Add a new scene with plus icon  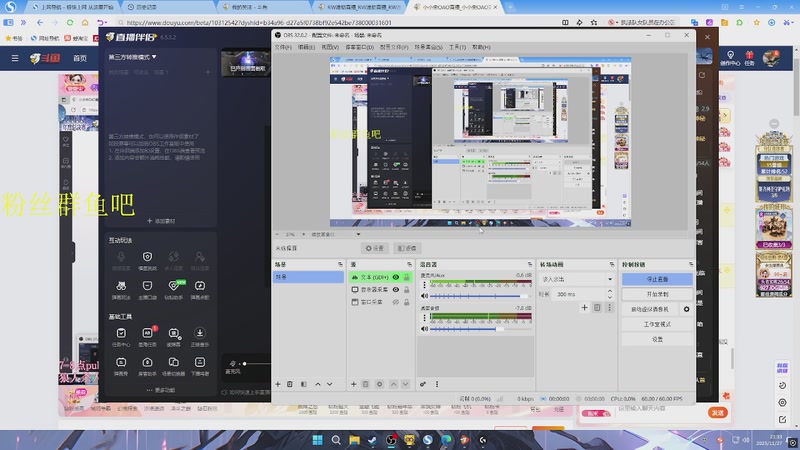coord(278,384)
